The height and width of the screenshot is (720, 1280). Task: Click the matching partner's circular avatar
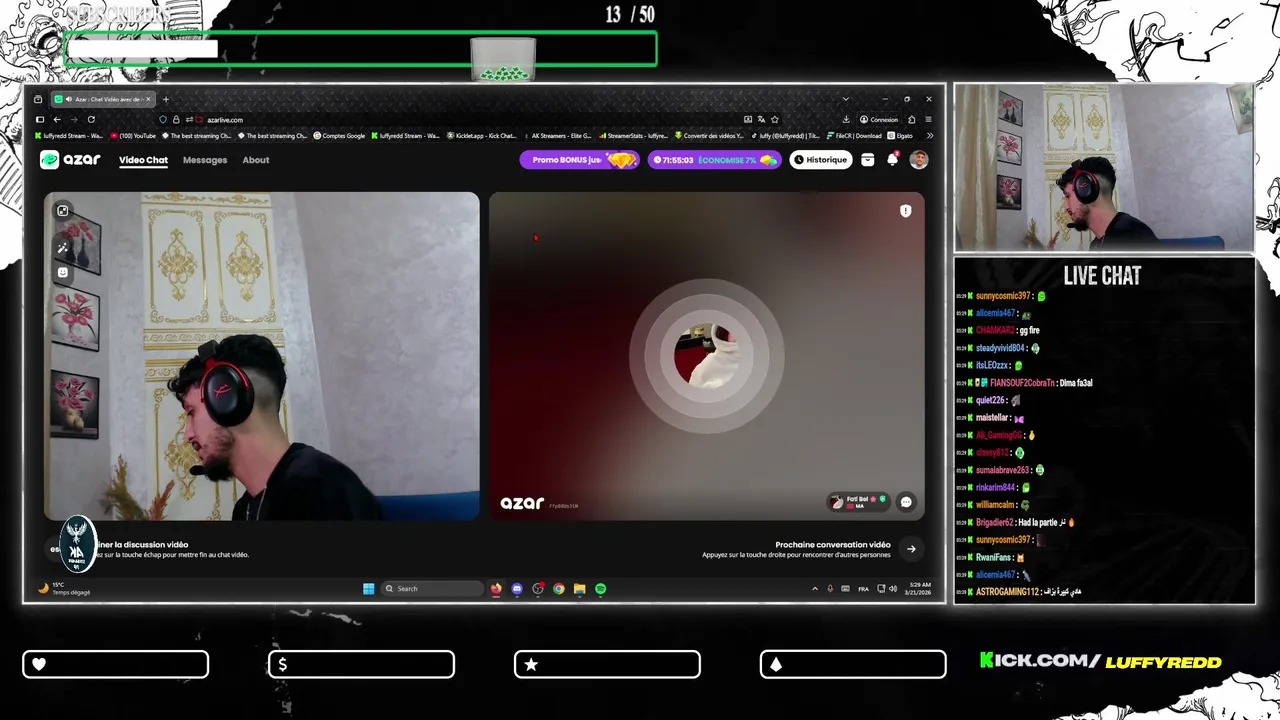pyautogui.click(x=706, y=354)
